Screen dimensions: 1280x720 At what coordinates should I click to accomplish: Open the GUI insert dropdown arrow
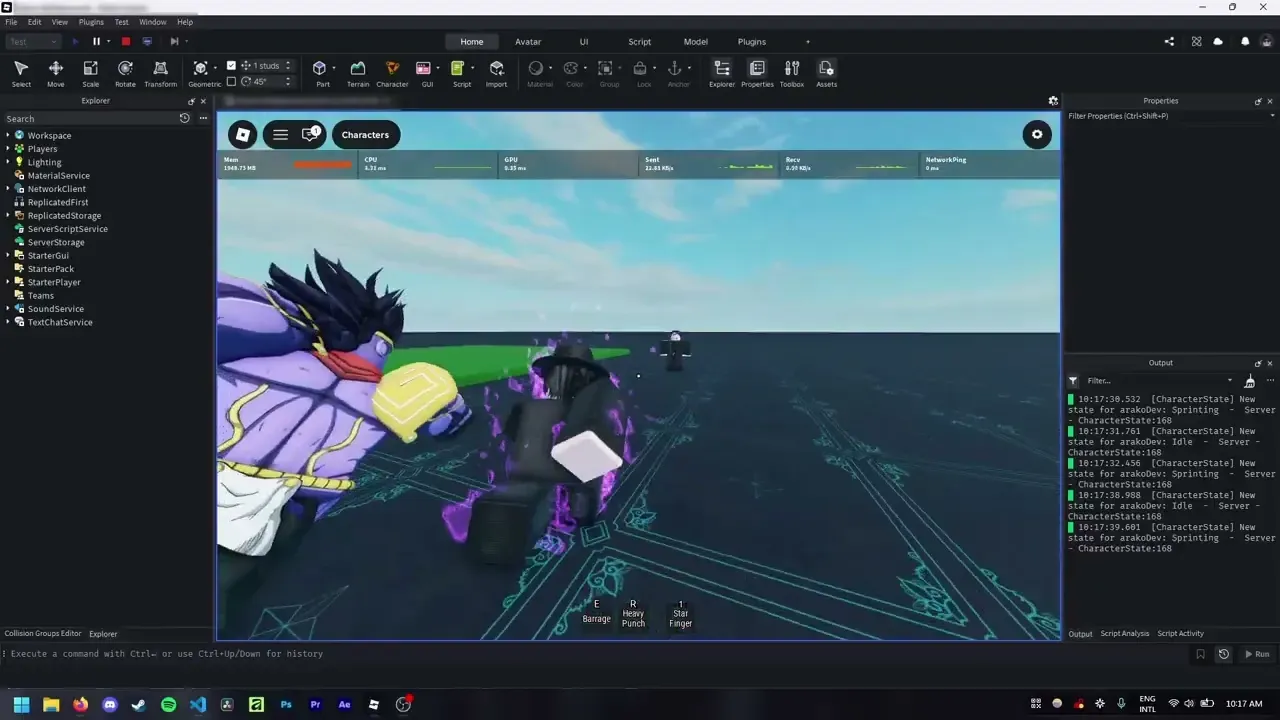click(x=438, y=68)
